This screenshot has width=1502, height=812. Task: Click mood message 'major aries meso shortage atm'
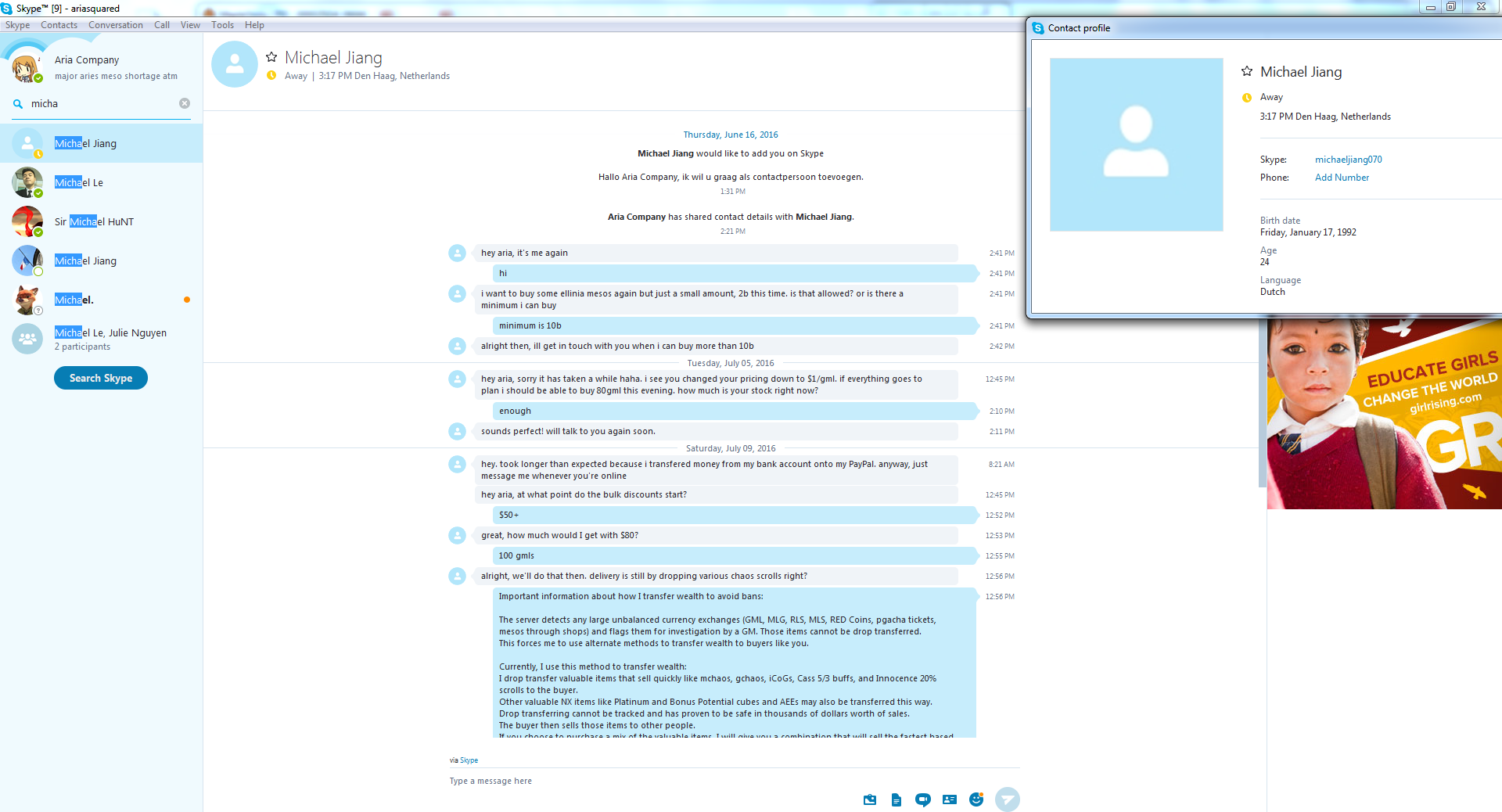(116, 76)
